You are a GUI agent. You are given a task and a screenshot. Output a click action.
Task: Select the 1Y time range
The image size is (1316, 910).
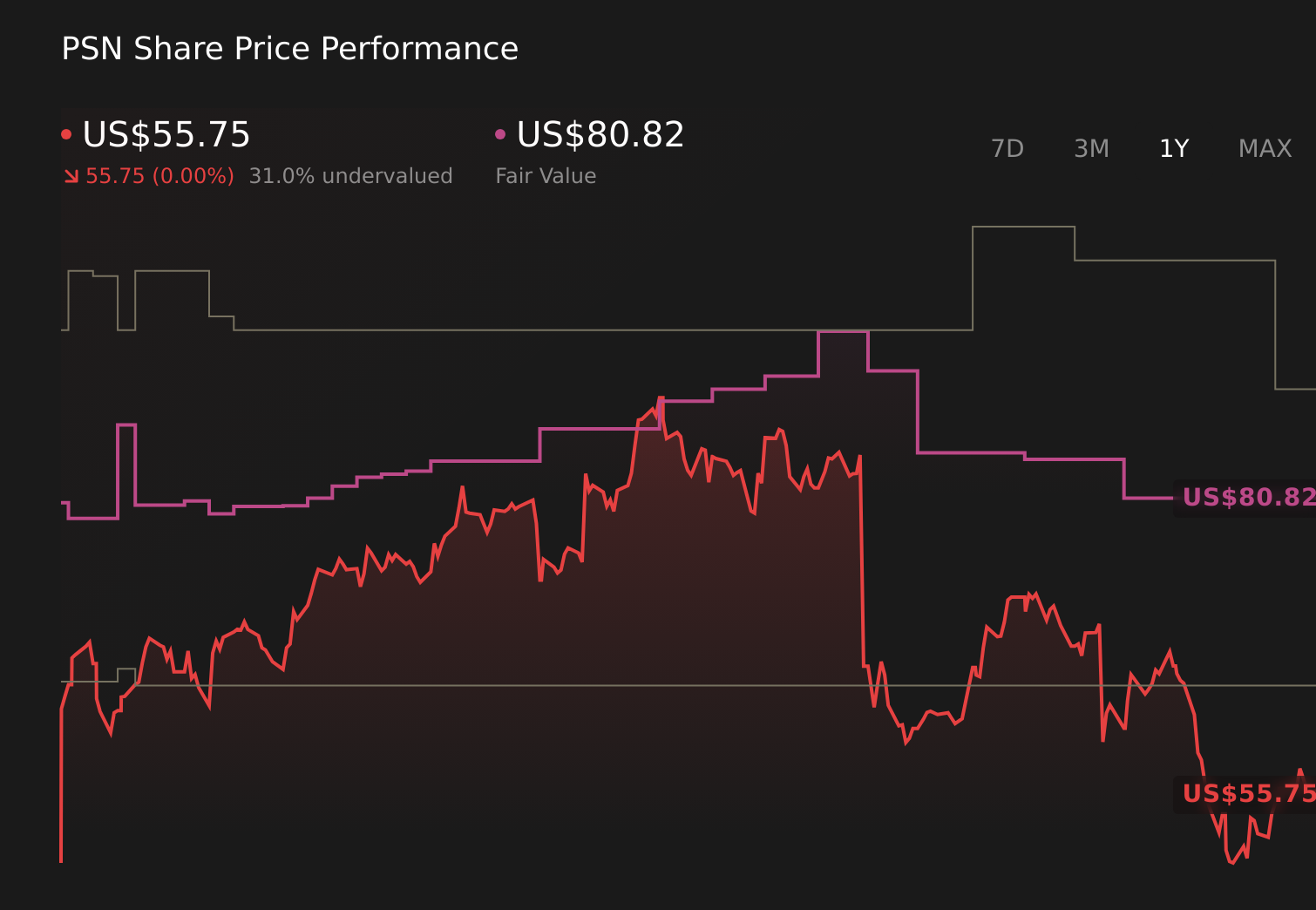pyautogui.click(x=1173, y=149)
